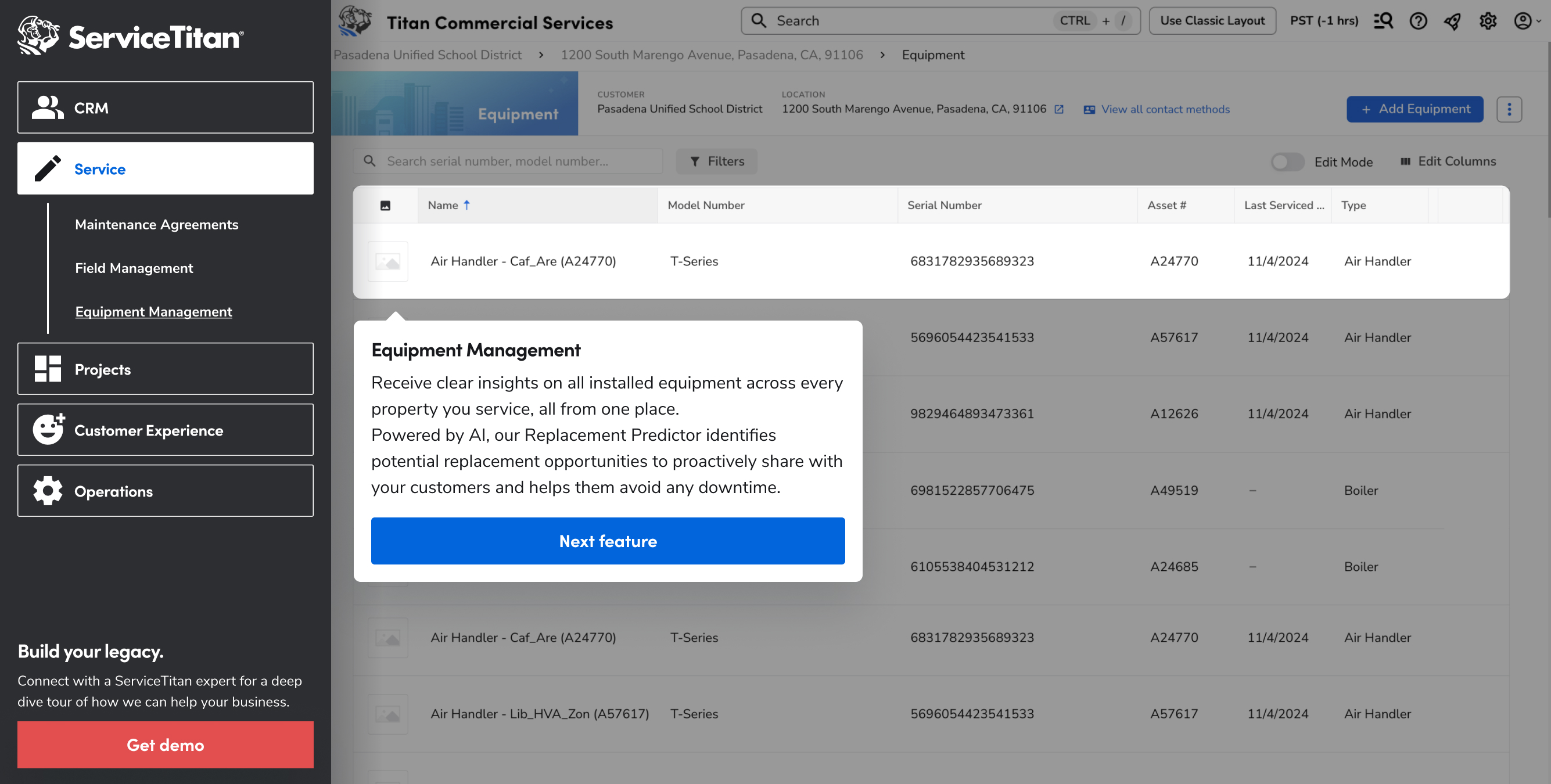1551x784 pixels.
Task: Click the serial number search field
Action: tap(518, 161)
